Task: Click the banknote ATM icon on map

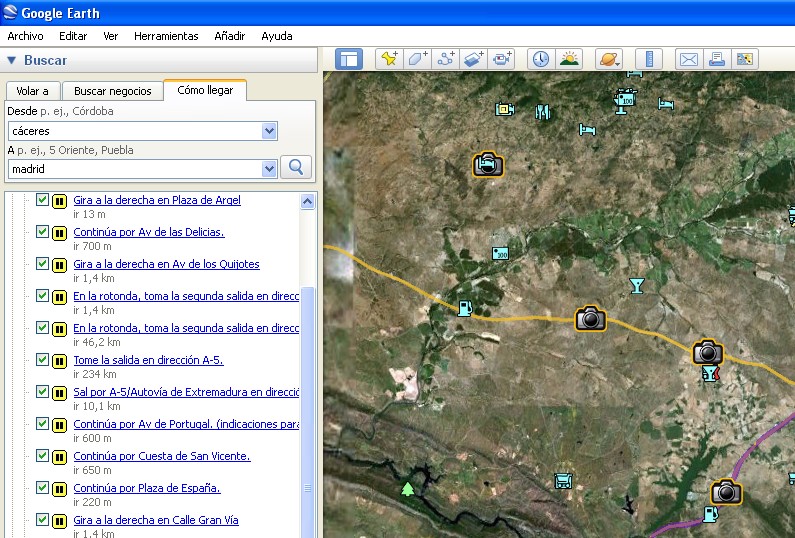Action: [500, 253]
